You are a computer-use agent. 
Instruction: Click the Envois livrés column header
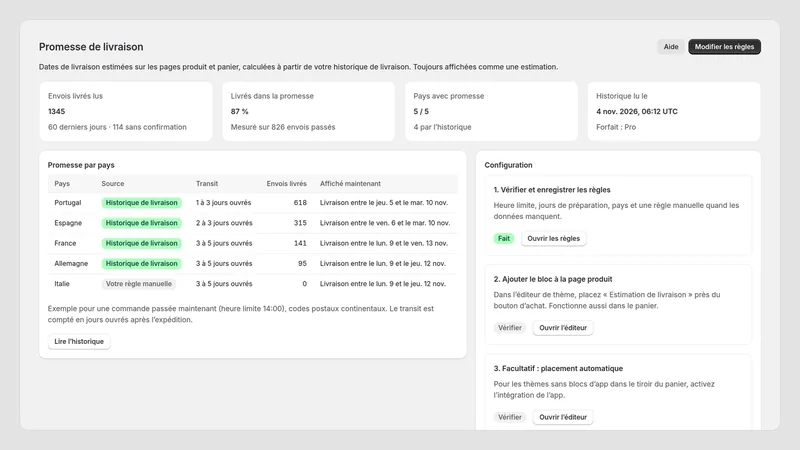pos(286,184)
